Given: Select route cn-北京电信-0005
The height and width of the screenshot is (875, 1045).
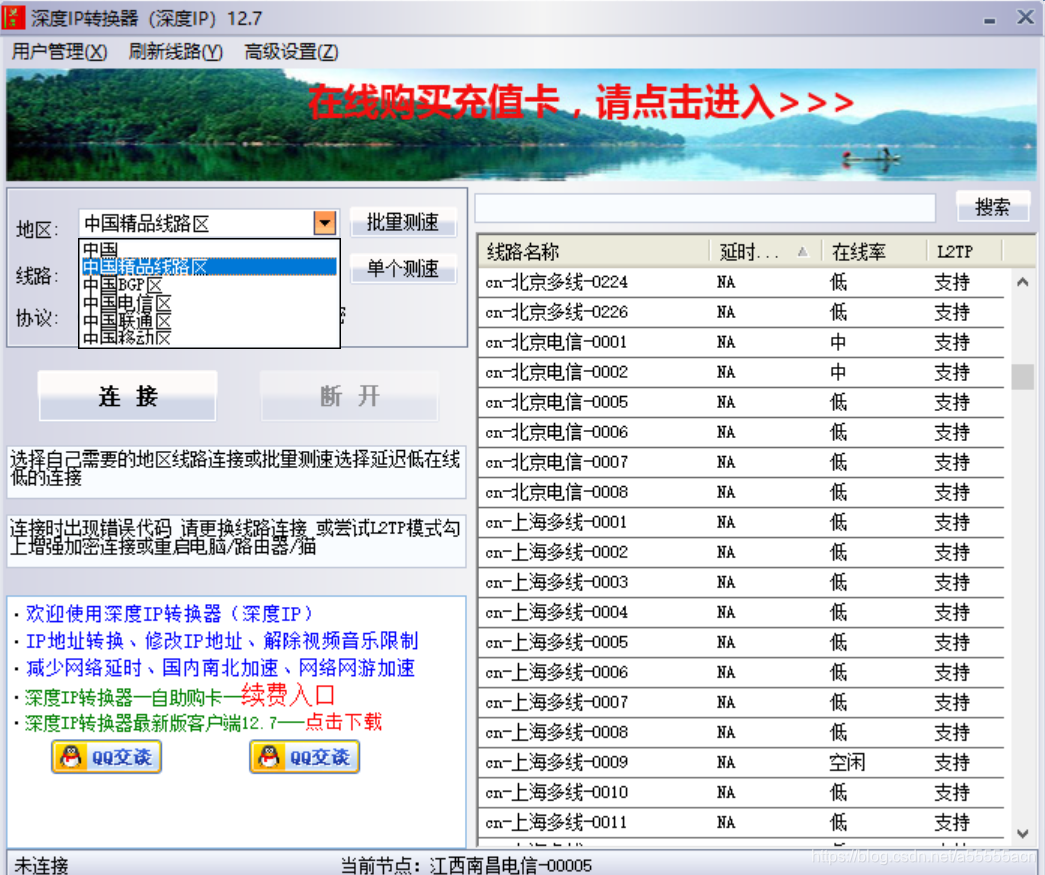Looking at the screenshot, I should coord(741,402).
